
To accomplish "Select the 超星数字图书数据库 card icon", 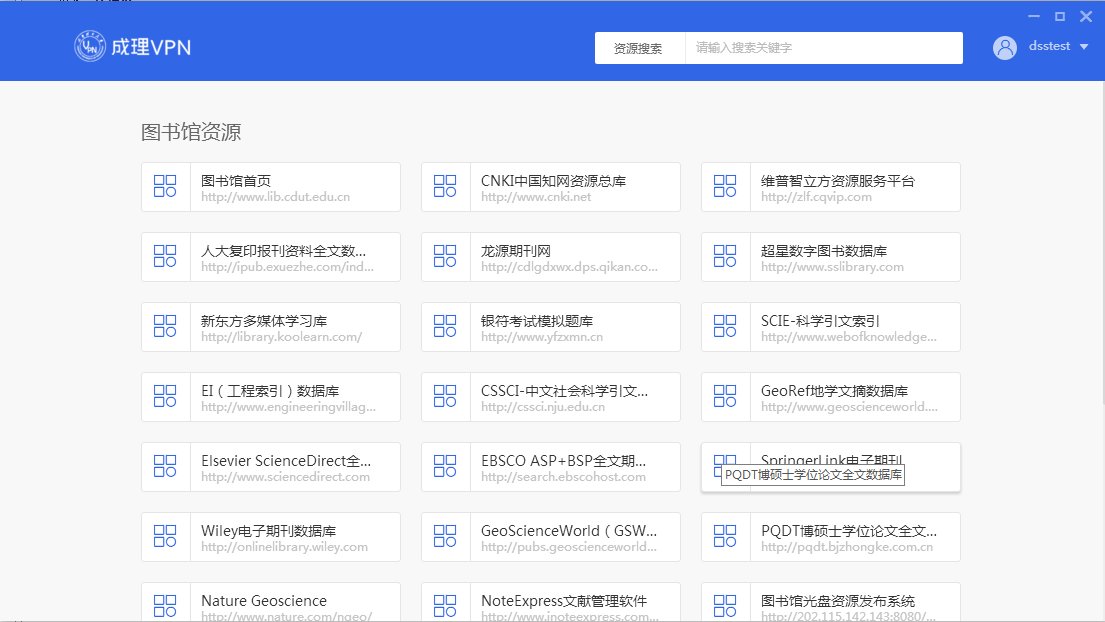I will tap(724, 256).
